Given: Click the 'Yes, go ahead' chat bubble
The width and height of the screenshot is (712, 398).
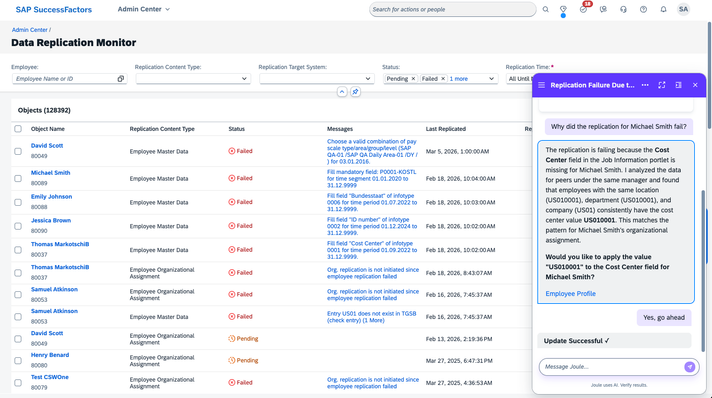Looking at the screenshot, I should click(664, 318).
